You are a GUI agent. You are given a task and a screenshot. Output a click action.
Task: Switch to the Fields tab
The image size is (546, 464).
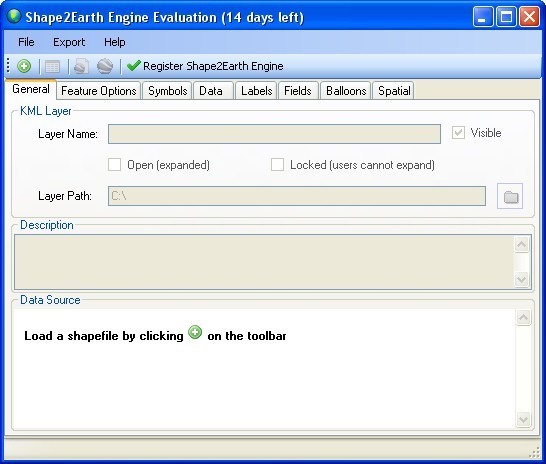[298, 91]
